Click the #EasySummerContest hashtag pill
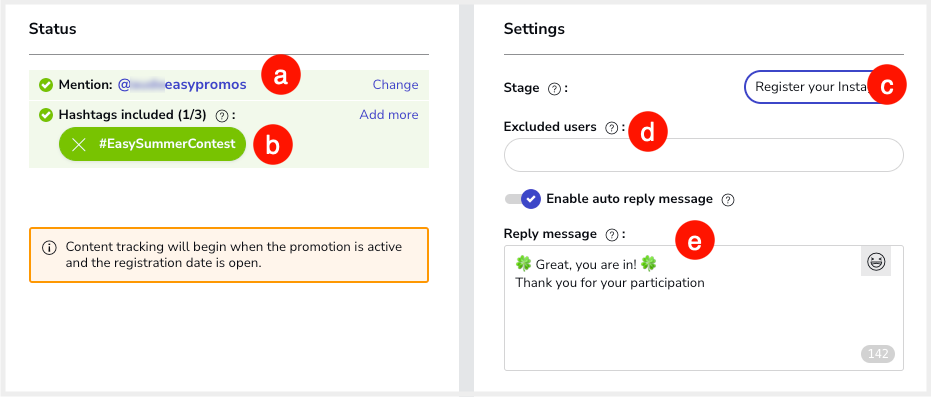This screenshot has height=397, width=931. coord(152,144)
